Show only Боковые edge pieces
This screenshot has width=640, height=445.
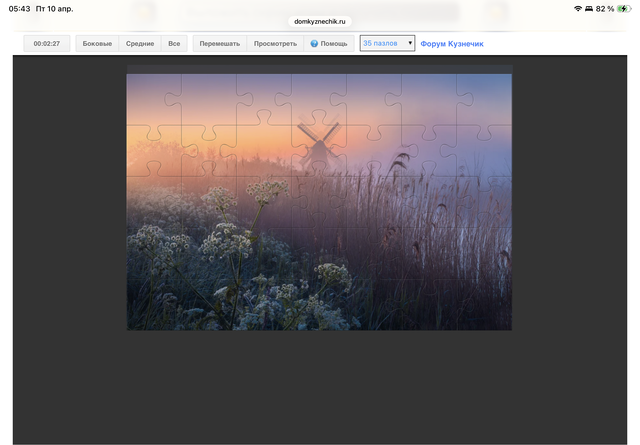[x=97, y=44]
